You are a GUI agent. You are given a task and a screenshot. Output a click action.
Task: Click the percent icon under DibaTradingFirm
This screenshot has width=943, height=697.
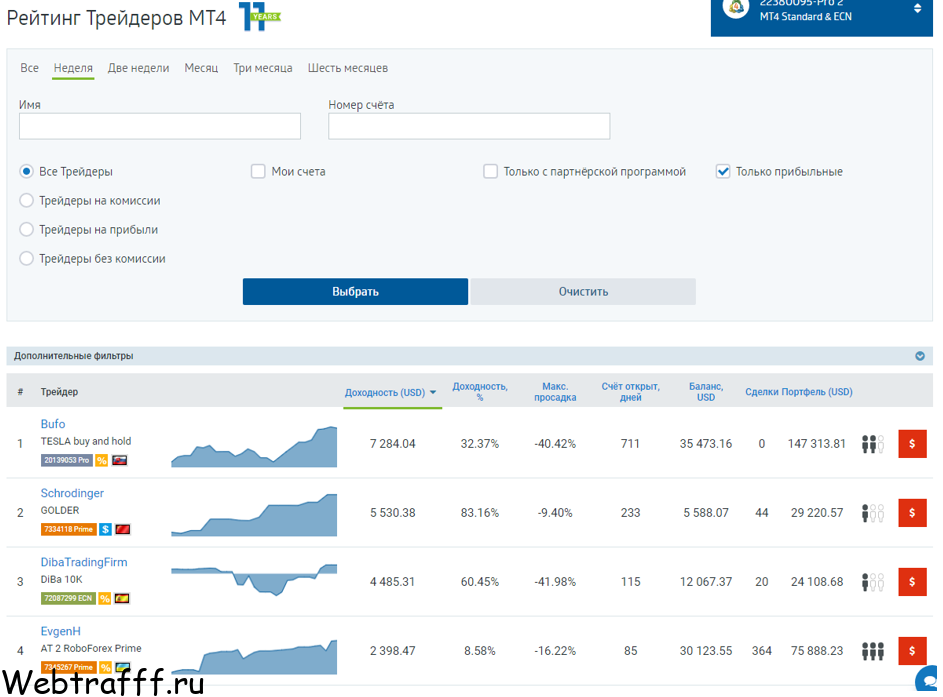pyautogui.click(x=105, y=598)
